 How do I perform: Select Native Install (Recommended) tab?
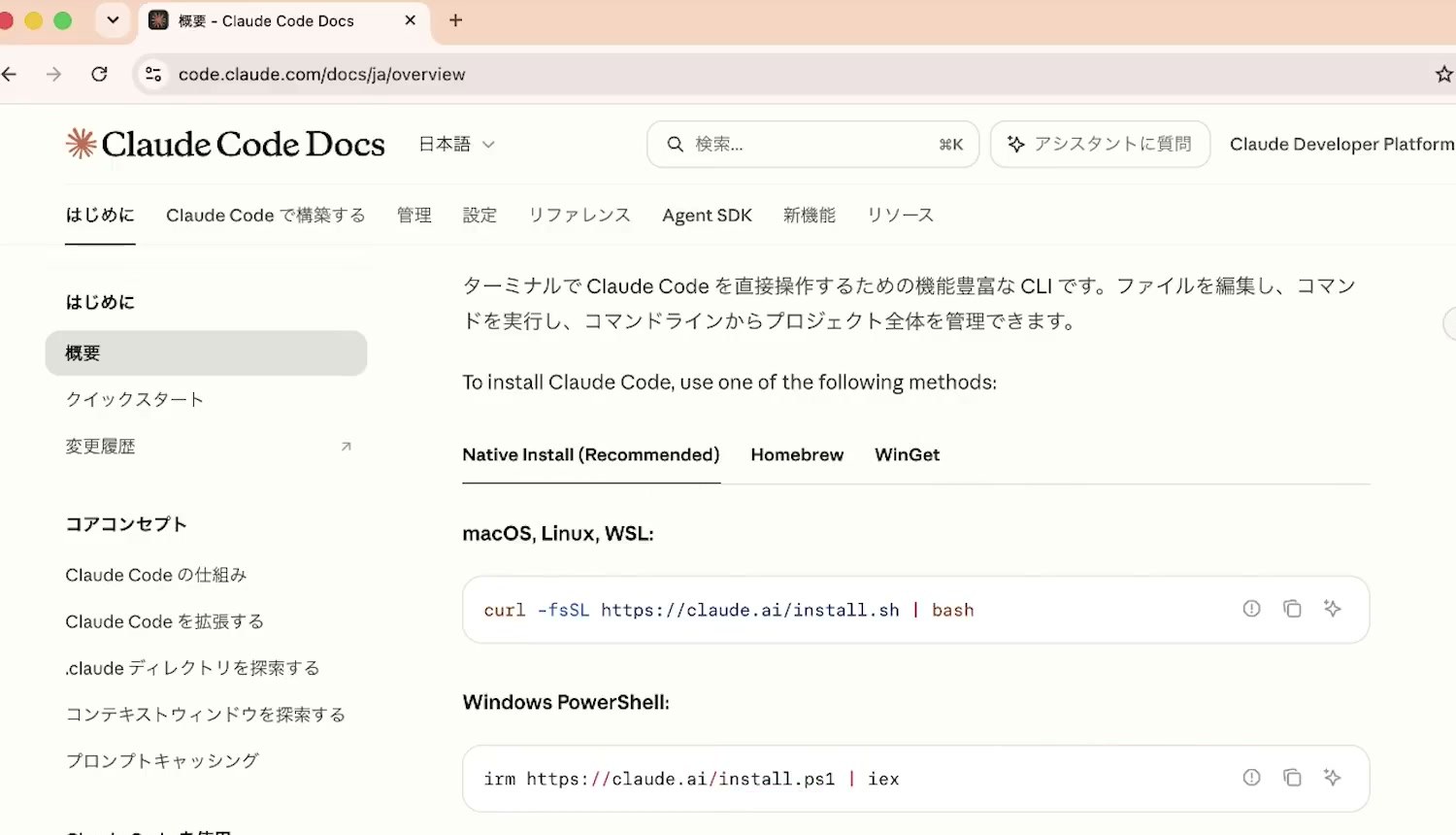coord(591,454)
